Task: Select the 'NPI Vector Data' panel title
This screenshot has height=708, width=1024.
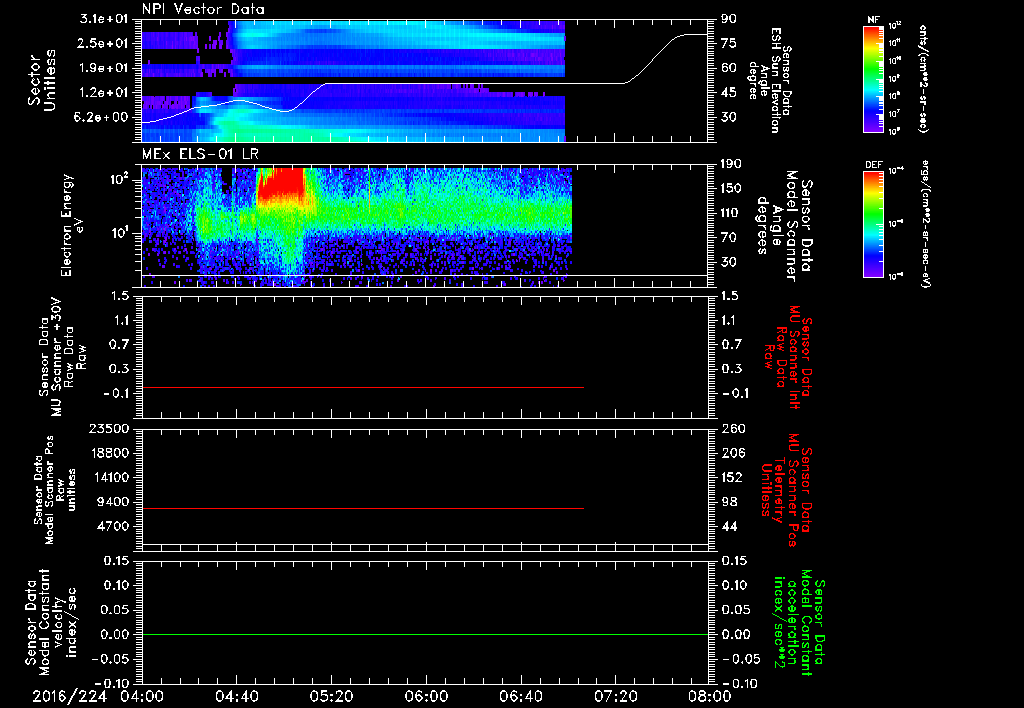Action: [x=203, y=9]
